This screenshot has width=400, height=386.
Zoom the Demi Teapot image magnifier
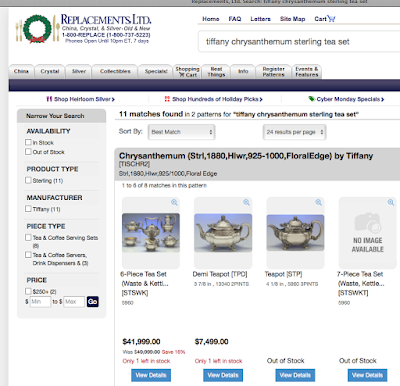[x=246, y=202]
